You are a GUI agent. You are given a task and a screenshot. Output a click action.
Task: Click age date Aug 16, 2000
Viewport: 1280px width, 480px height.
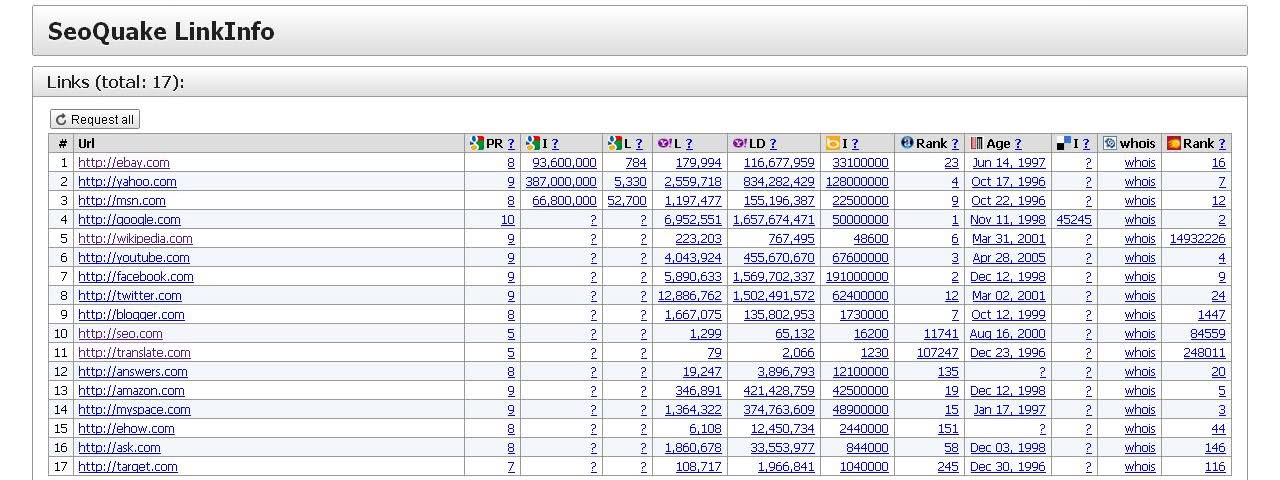point(1008,334)
